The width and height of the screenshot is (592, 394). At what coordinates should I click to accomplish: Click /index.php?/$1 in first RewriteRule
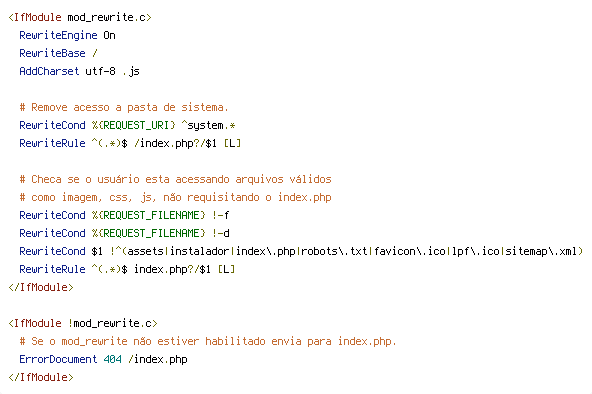coord(175,143)
